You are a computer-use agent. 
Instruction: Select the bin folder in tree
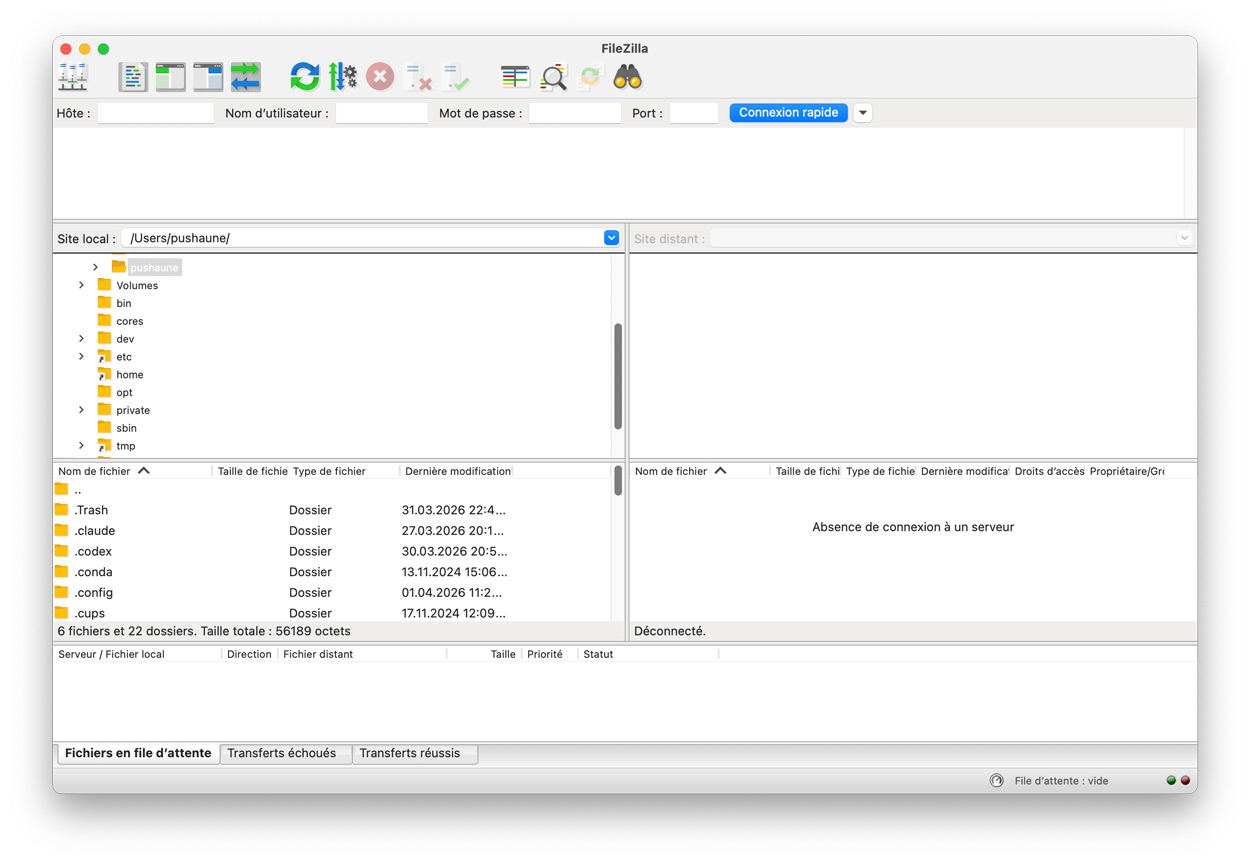124,303
